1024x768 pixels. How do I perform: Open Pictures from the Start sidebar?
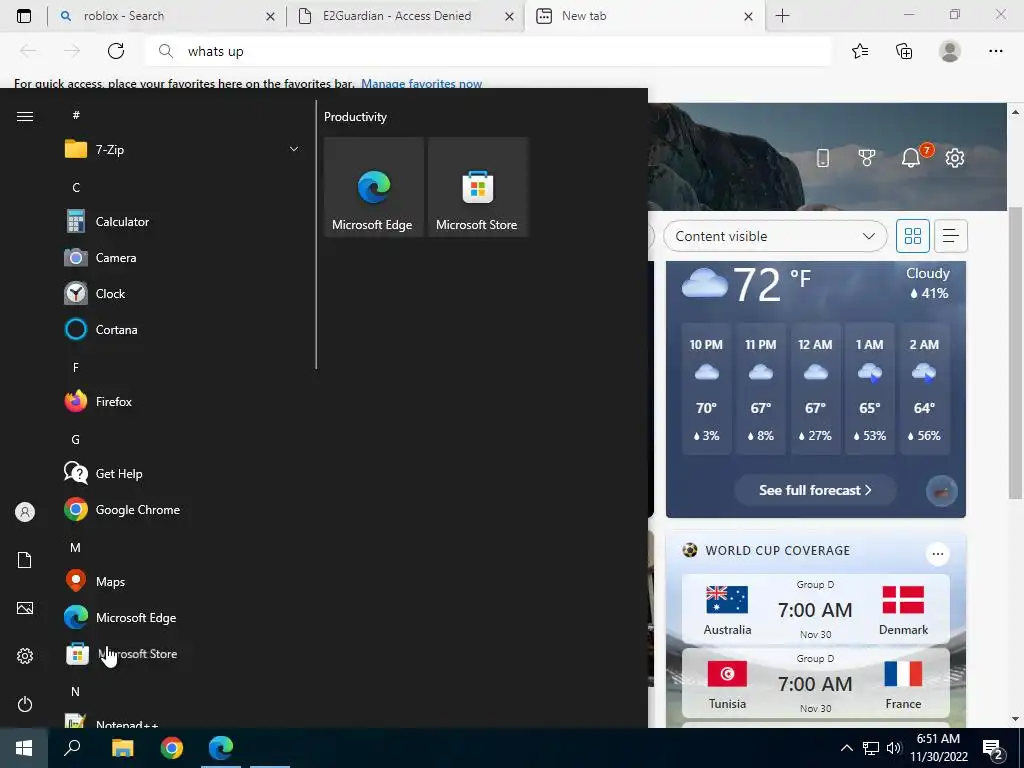point(25,608)
